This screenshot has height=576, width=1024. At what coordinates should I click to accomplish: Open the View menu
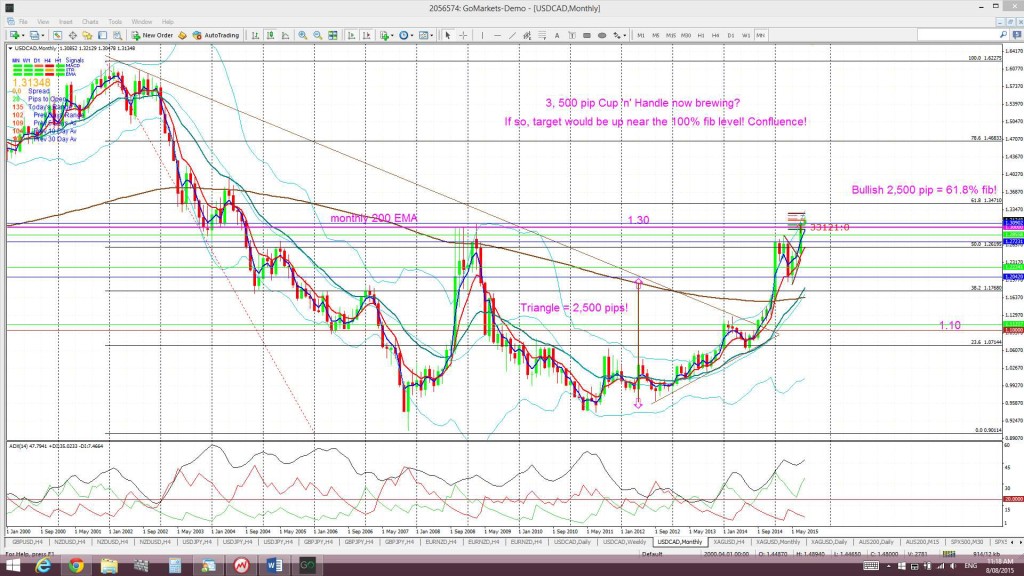pos(43,22)
